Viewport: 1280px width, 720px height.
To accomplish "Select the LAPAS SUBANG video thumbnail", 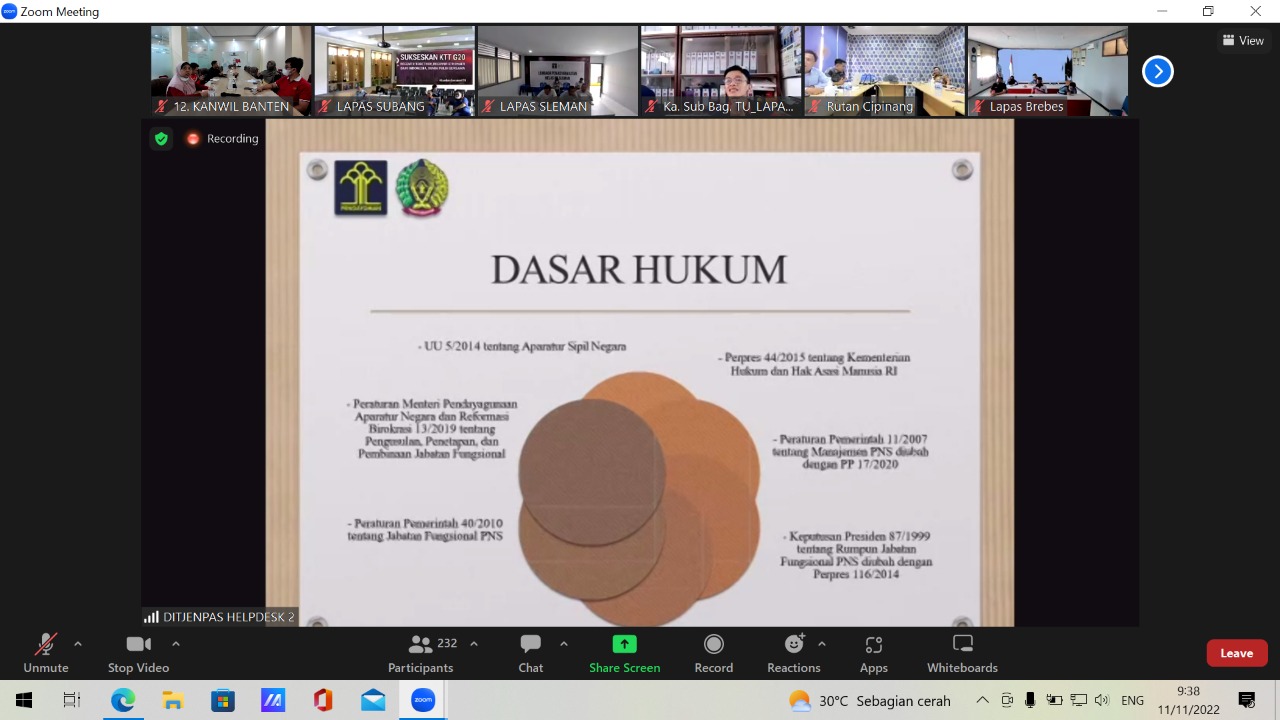I will (x=394, y=71).
